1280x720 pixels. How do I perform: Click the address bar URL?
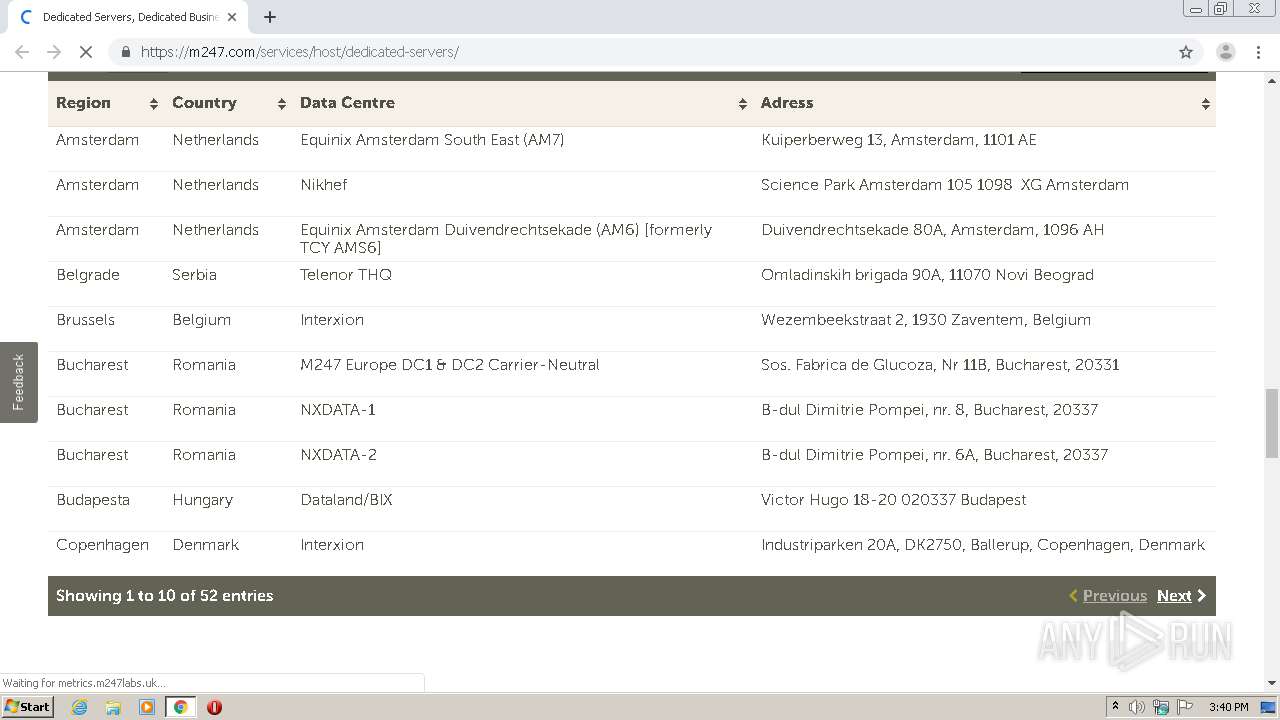[300, 52]
